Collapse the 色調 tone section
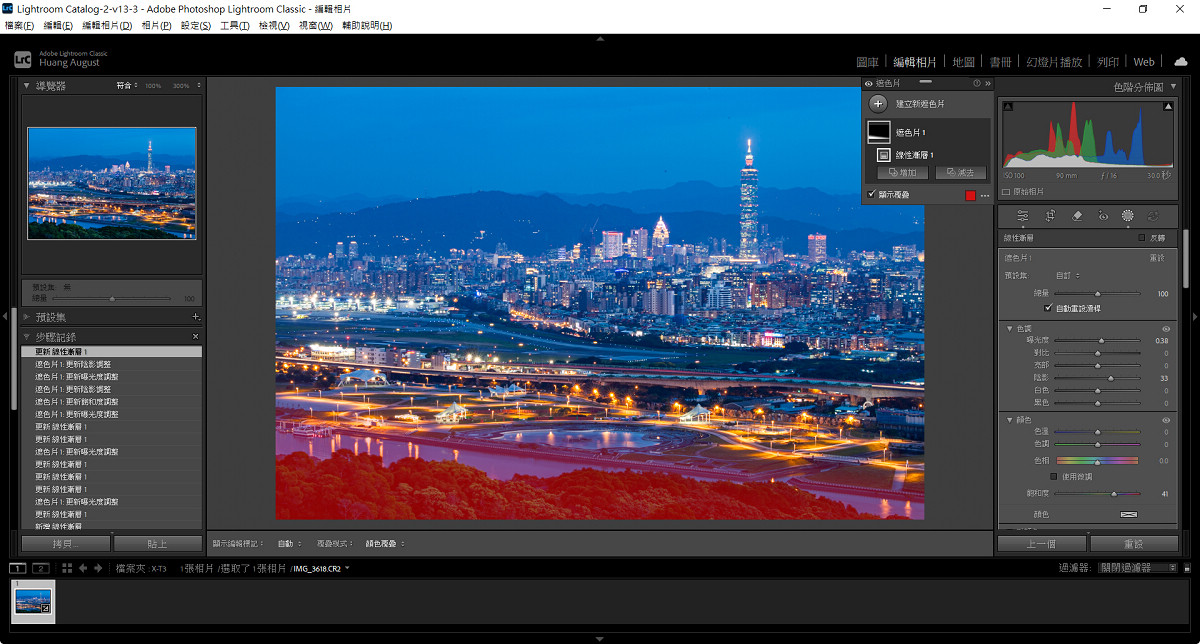This screenshot has height=644, width=1200. 1010,328
